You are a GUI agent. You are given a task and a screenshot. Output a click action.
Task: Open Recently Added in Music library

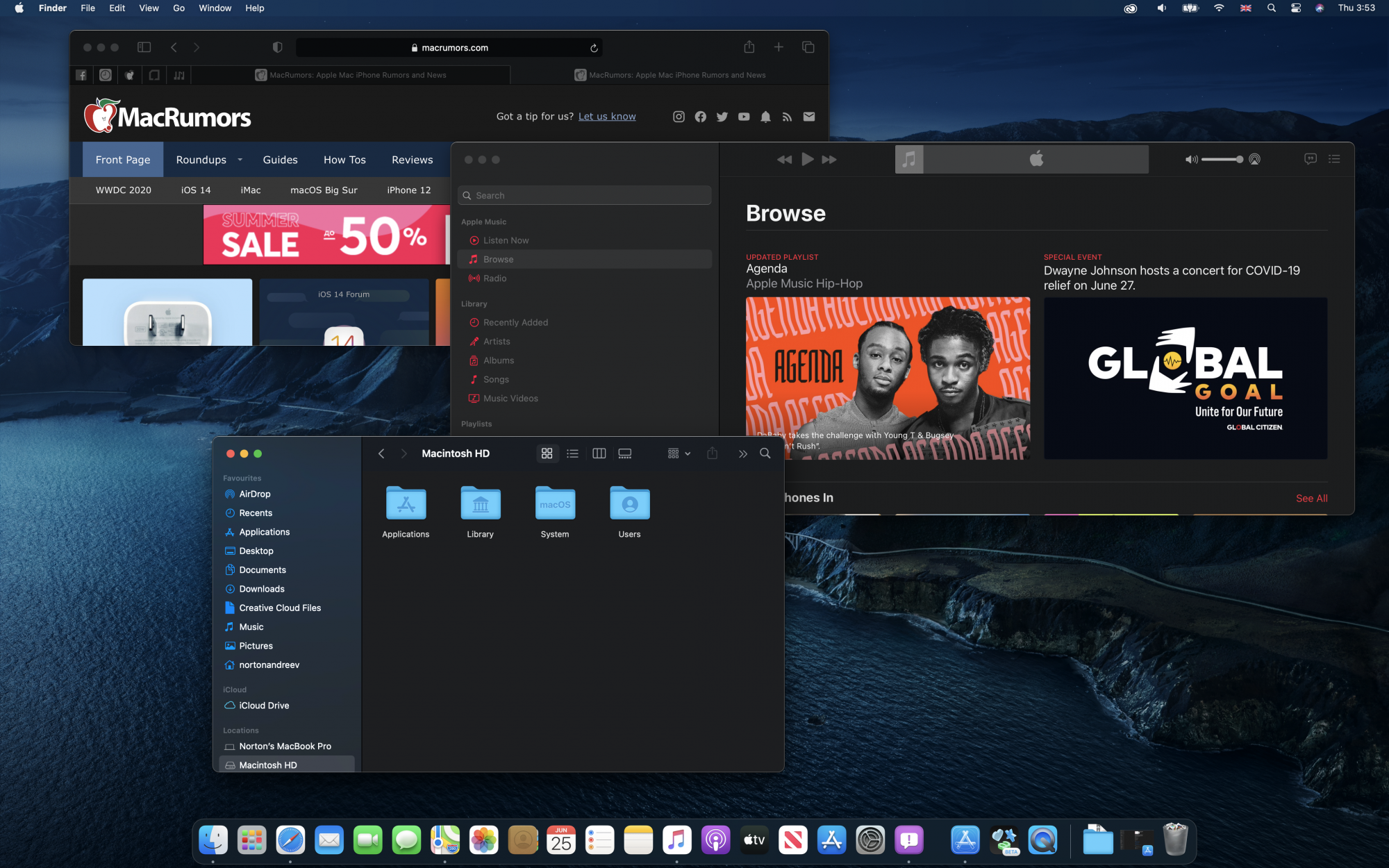[585, 323]
